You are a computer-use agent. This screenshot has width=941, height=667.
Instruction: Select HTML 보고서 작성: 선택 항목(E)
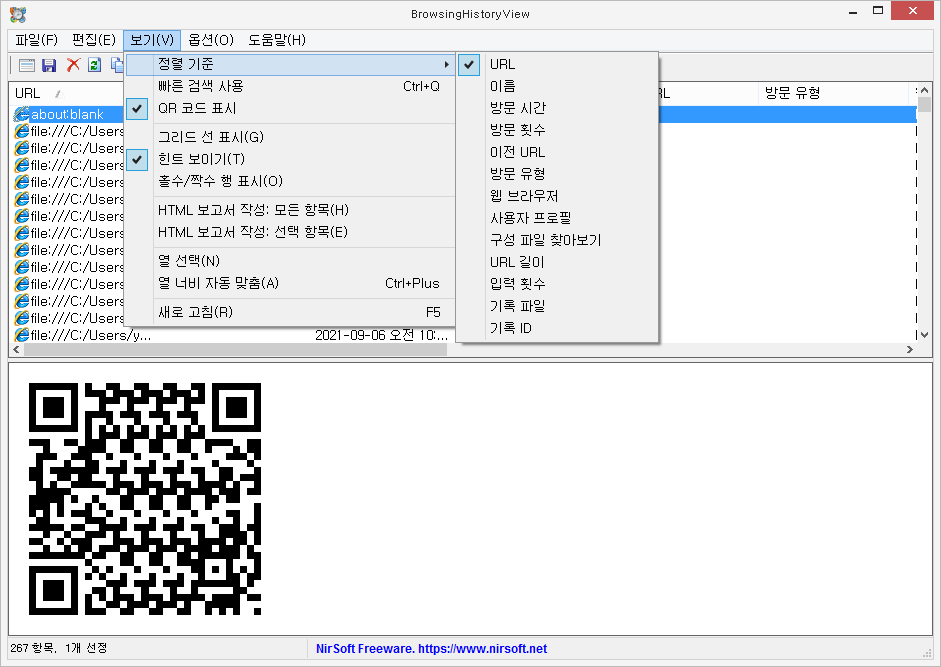[x=290, y=232]
